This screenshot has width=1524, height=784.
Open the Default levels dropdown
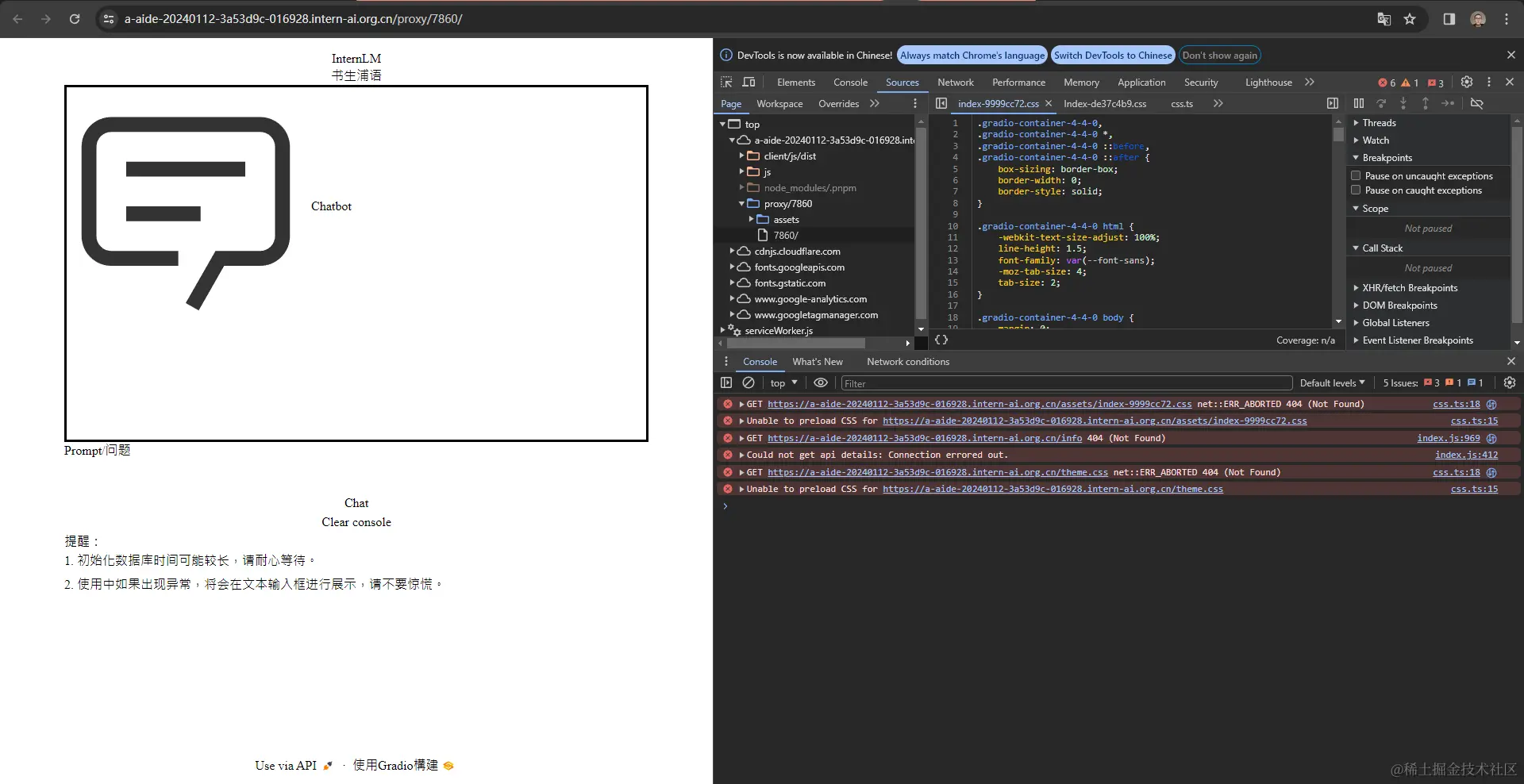coord(1332,382)
